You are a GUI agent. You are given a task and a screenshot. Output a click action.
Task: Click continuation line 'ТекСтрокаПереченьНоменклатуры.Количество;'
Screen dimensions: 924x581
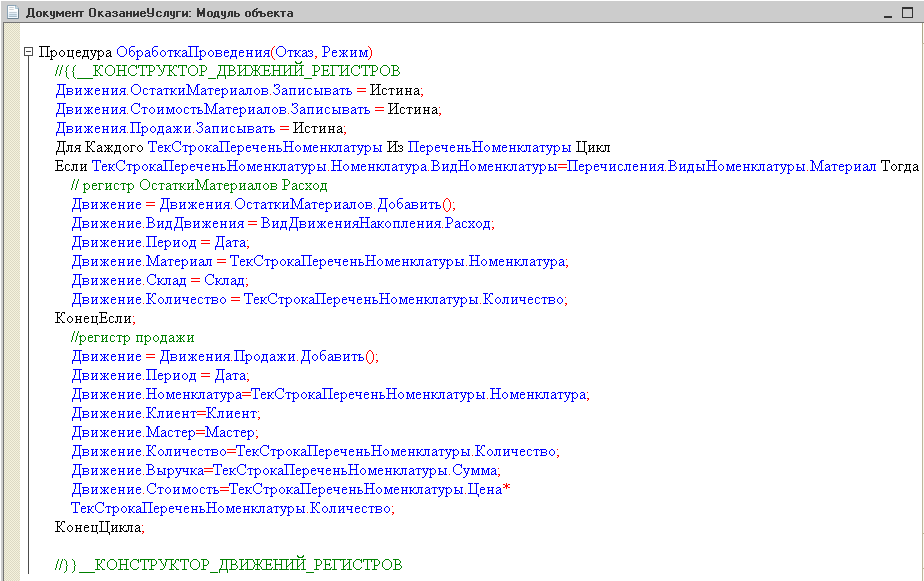233,509
